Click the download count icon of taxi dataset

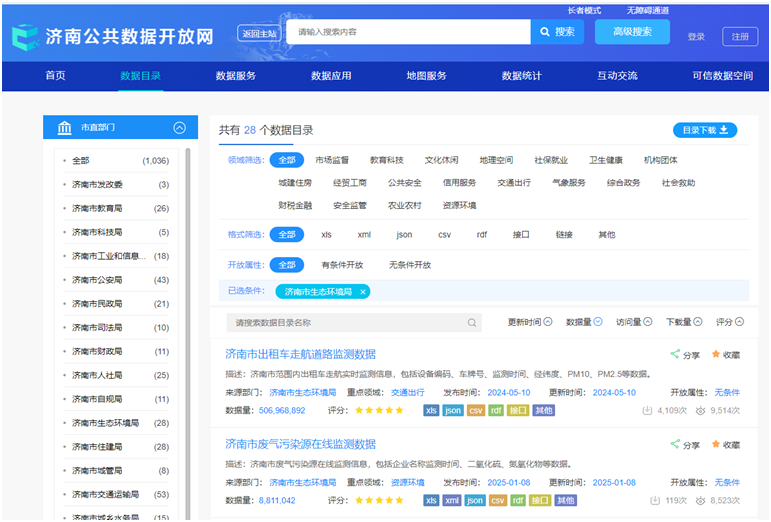point(647,410)
